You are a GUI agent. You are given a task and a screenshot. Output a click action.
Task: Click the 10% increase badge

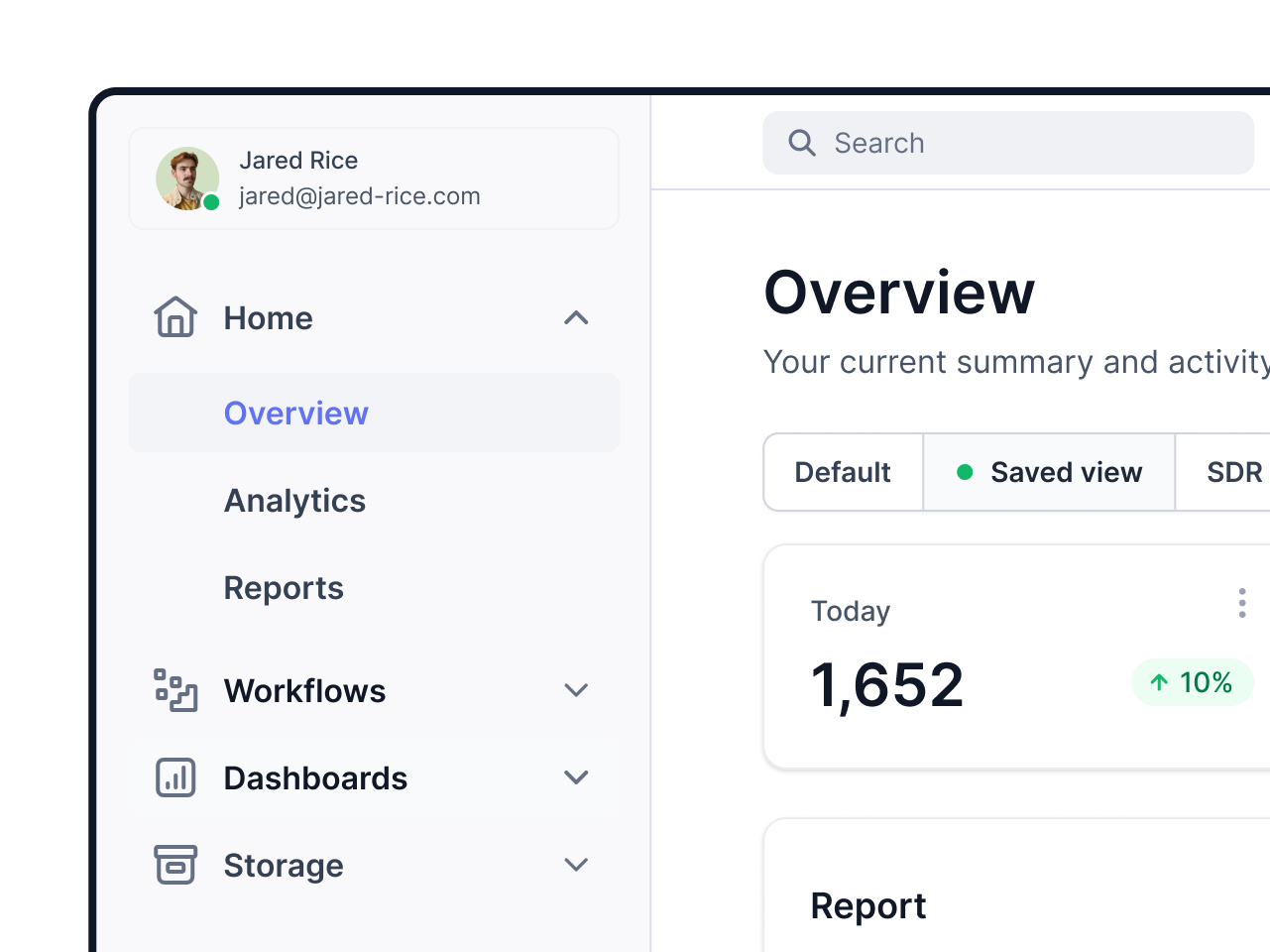(1192, 682)
